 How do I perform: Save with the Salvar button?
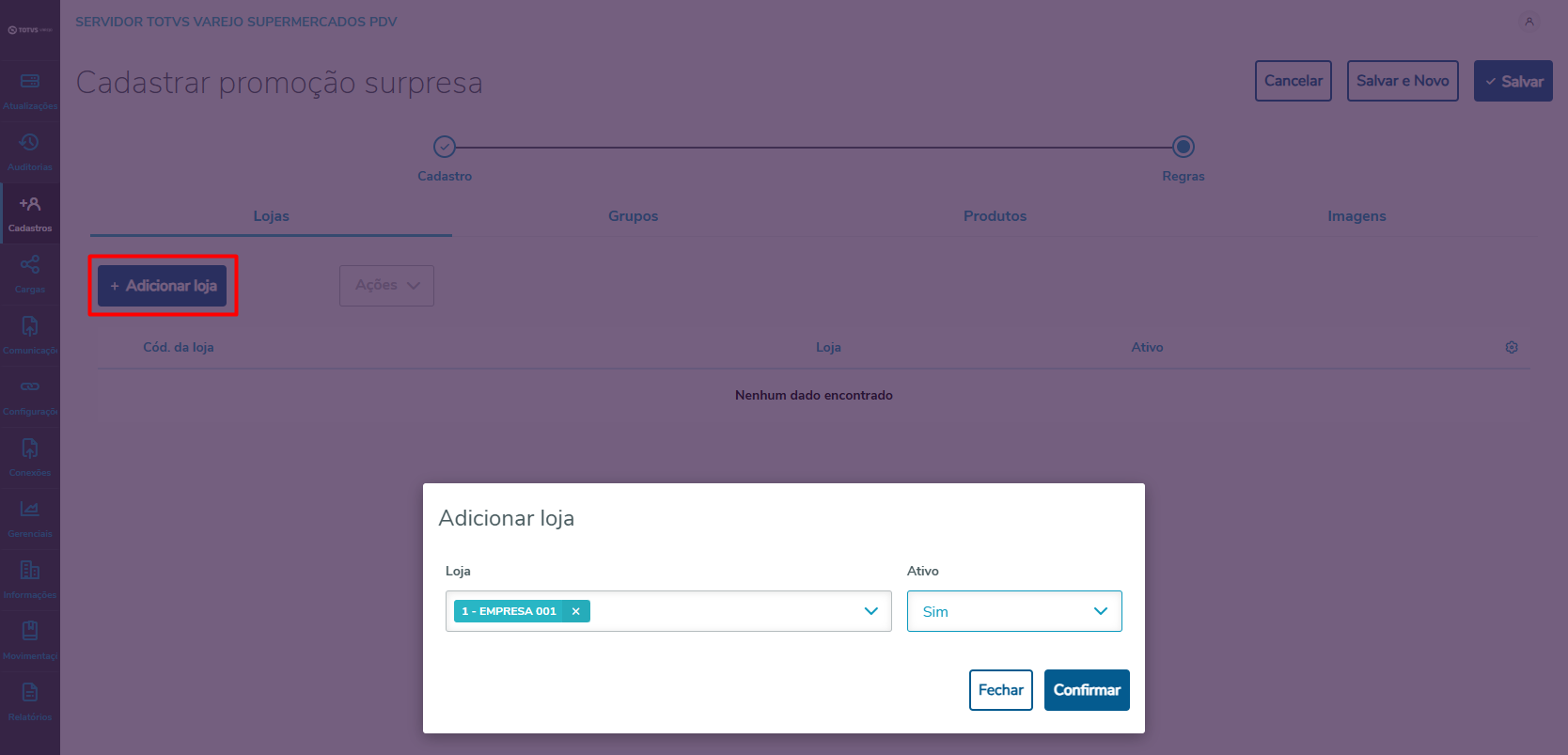[x=1513, y=81]
